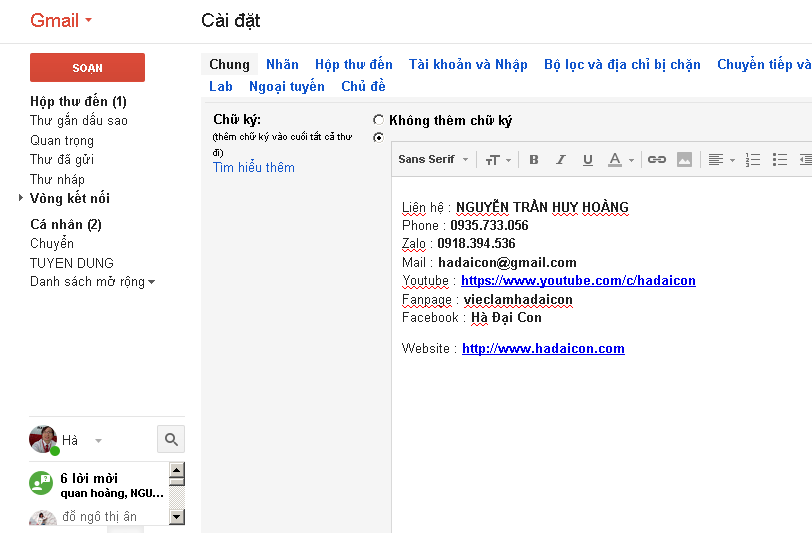Open the text size menu

point(498,160)
